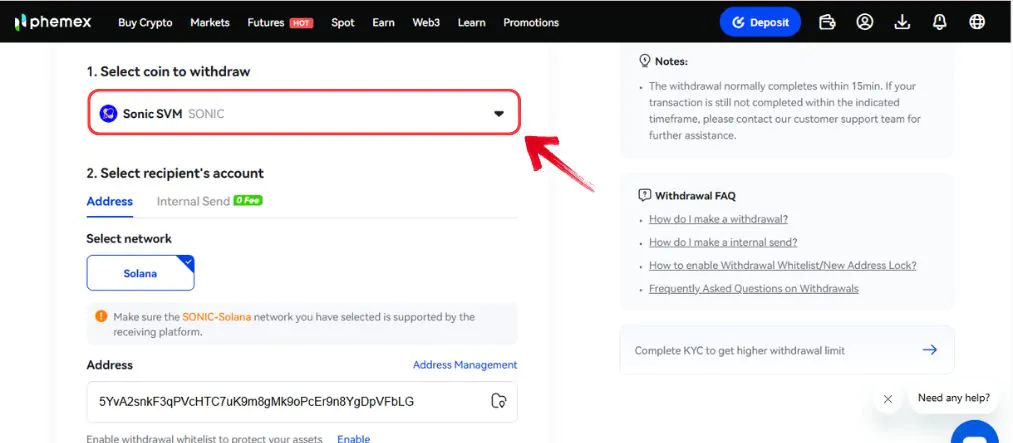
Task: Open the Learn menu
Action: (x=472, y=23)
